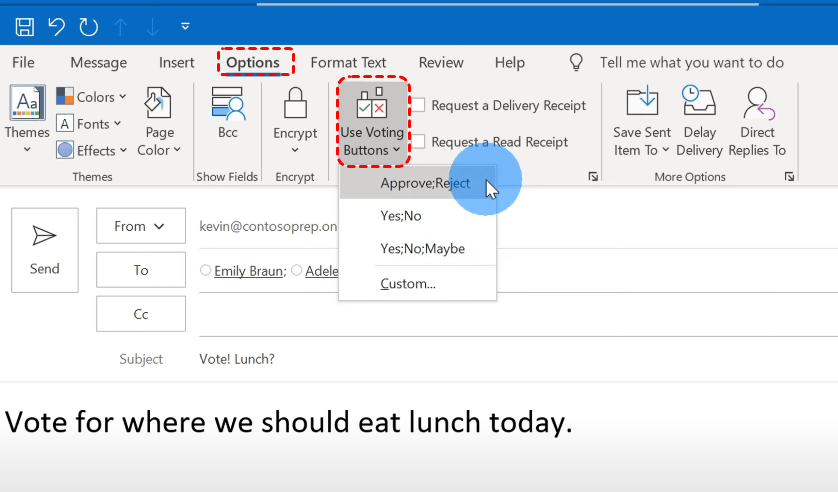
Task: Open Page Color options
Action: click(159, 121)
